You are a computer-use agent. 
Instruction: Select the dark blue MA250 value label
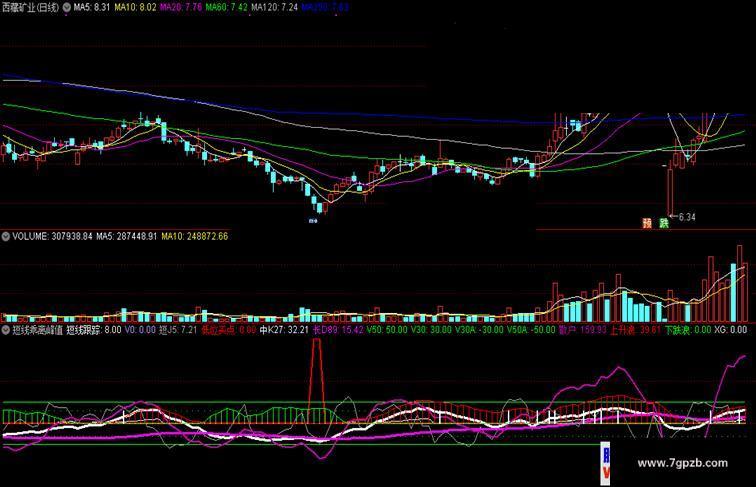(325, 7)
